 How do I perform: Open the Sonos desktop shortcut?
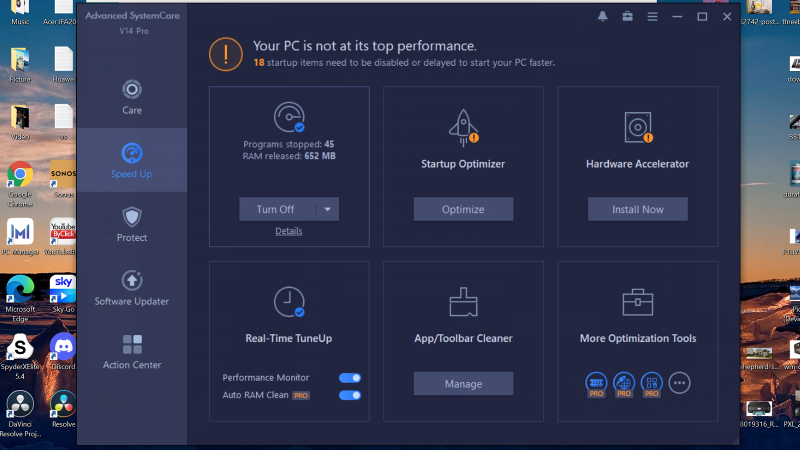tap(63, 180)
